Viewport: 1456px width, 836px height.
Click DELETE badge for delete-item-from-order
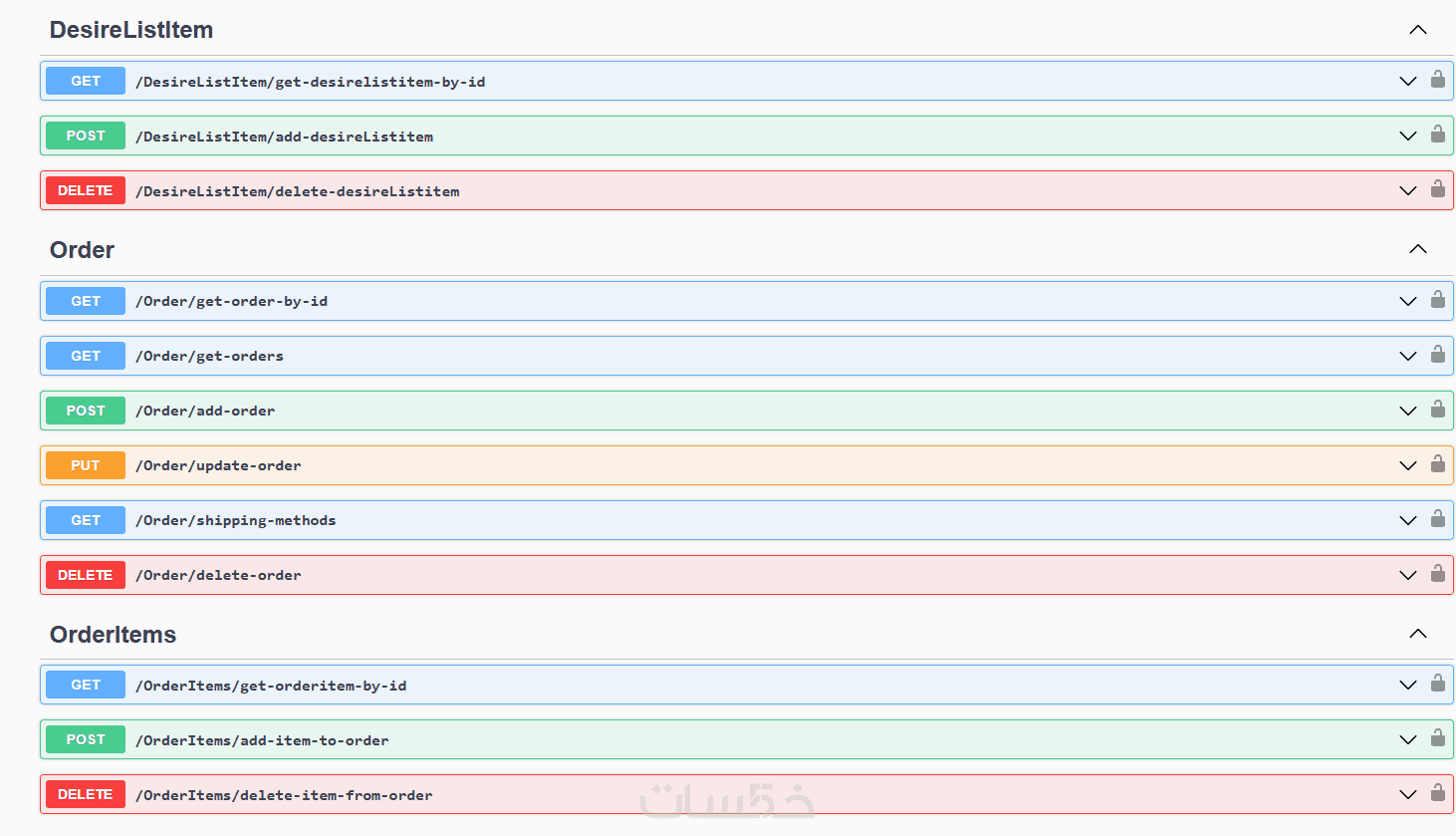pos(86,794)
